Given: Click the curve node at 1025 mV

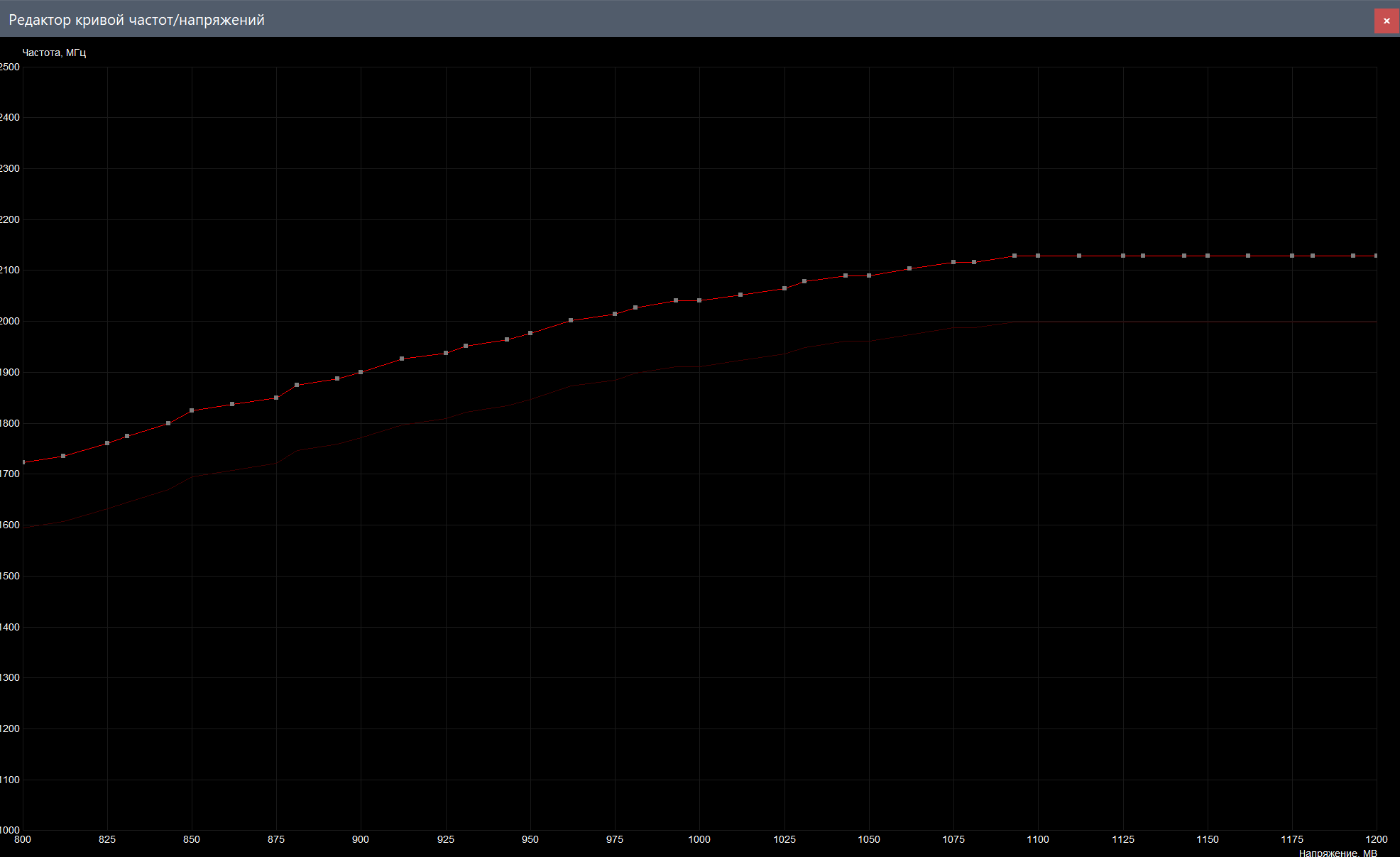Looking at the screenshot, I should click(x=784, y=288).
